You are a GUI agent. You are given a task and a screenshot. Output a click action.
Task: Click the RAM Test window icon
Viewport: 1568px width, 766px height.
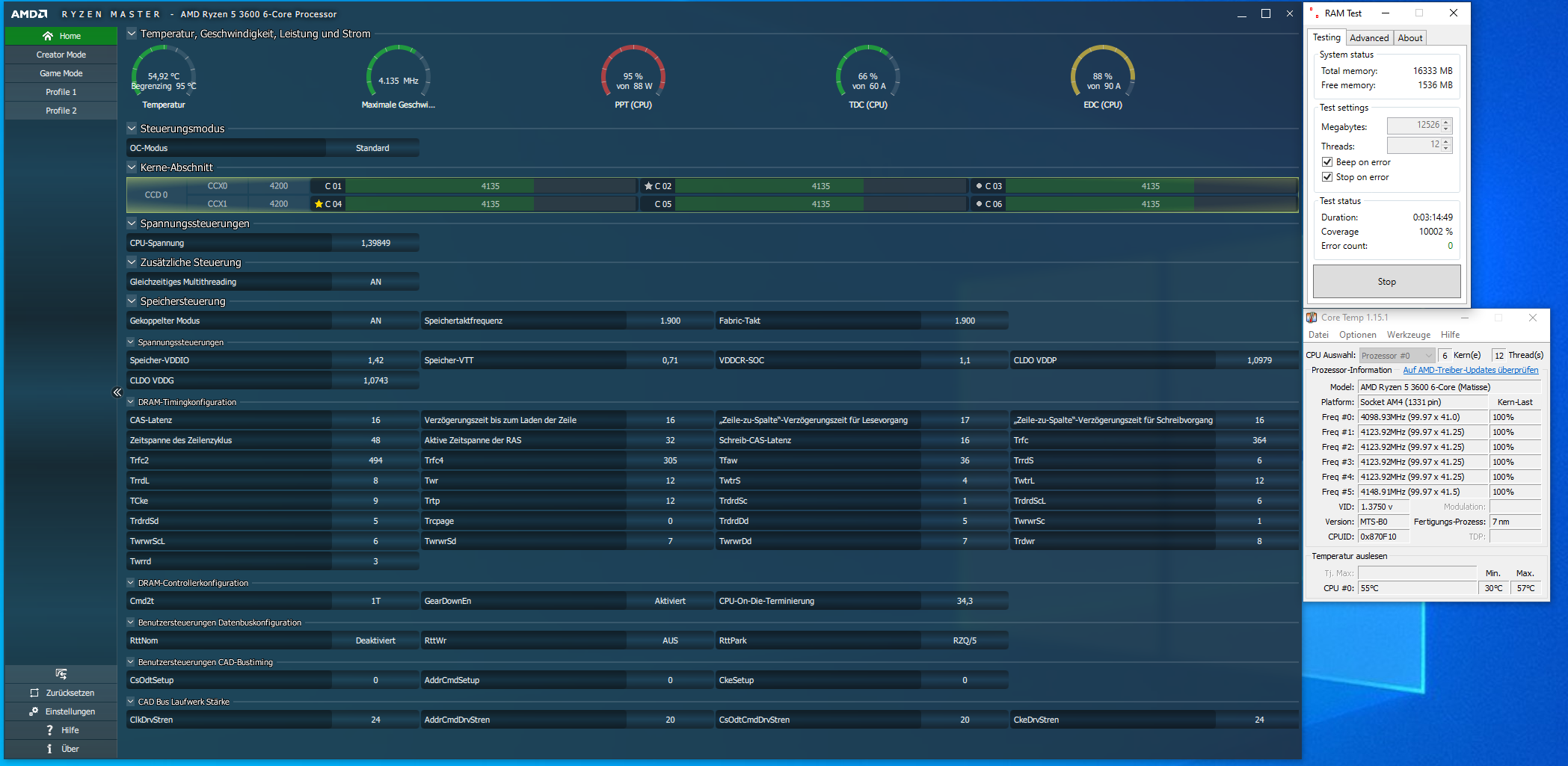pos(1314,13)
